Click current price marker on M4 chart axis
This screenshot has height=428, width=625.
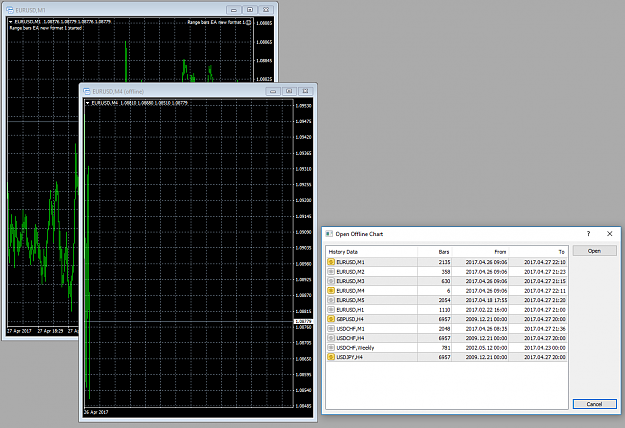pos(303,321)
